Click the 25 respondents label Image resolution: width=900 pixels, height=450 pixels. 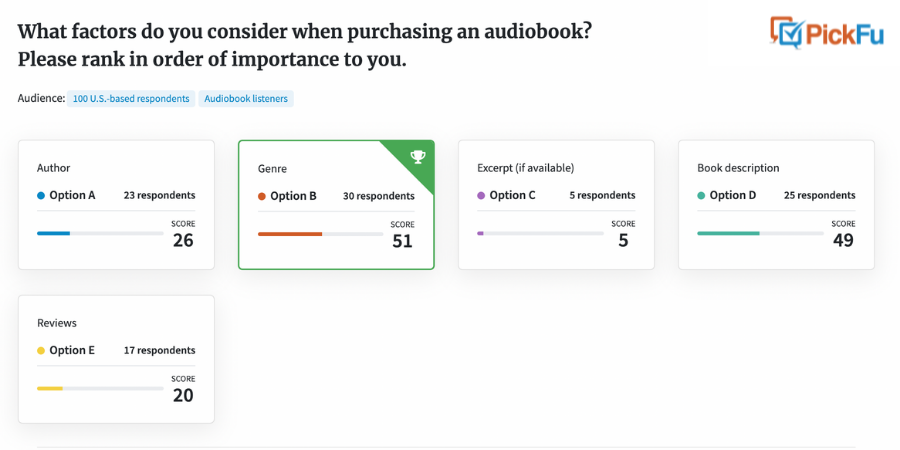pos(820,196)
